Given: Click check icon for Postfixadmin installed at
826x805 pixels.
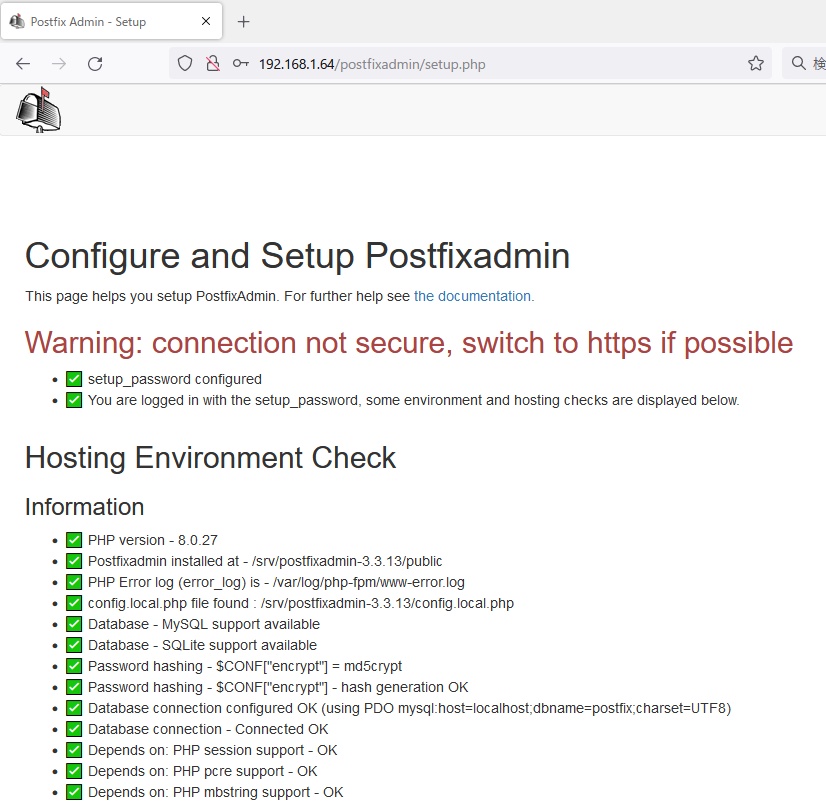Looking at the screenshot, I should pyautogui.click(x=74, y=561).
